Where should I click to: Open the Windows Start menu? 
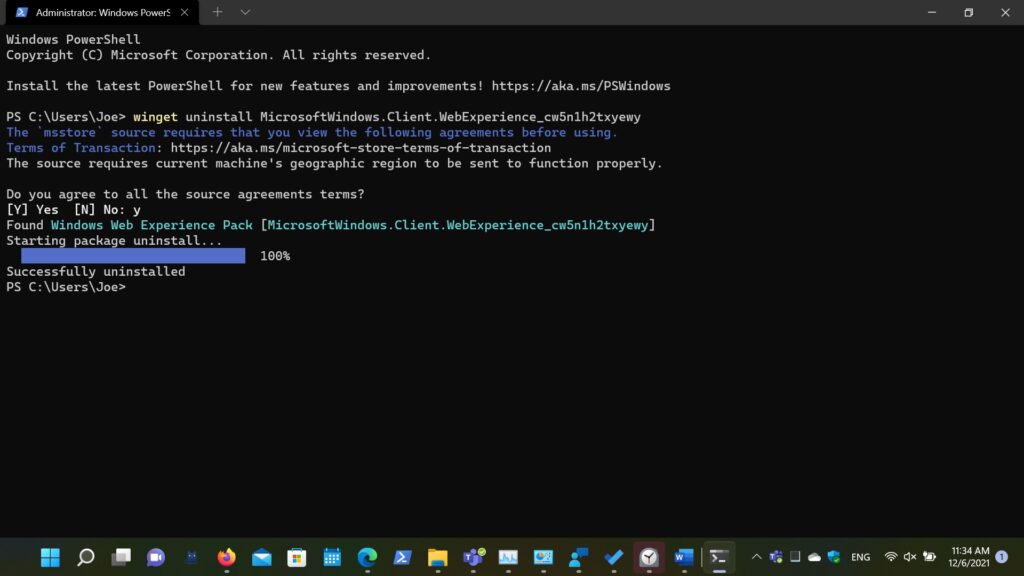point(50,557)
